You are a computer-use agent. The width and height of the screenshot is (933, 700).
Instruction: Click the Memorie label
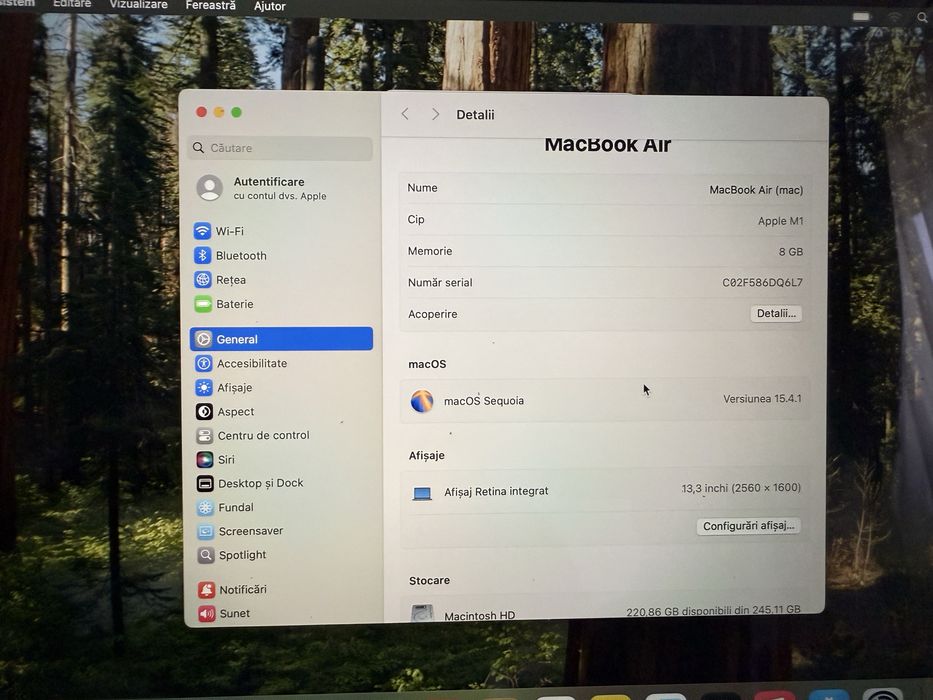click(430, 251)
